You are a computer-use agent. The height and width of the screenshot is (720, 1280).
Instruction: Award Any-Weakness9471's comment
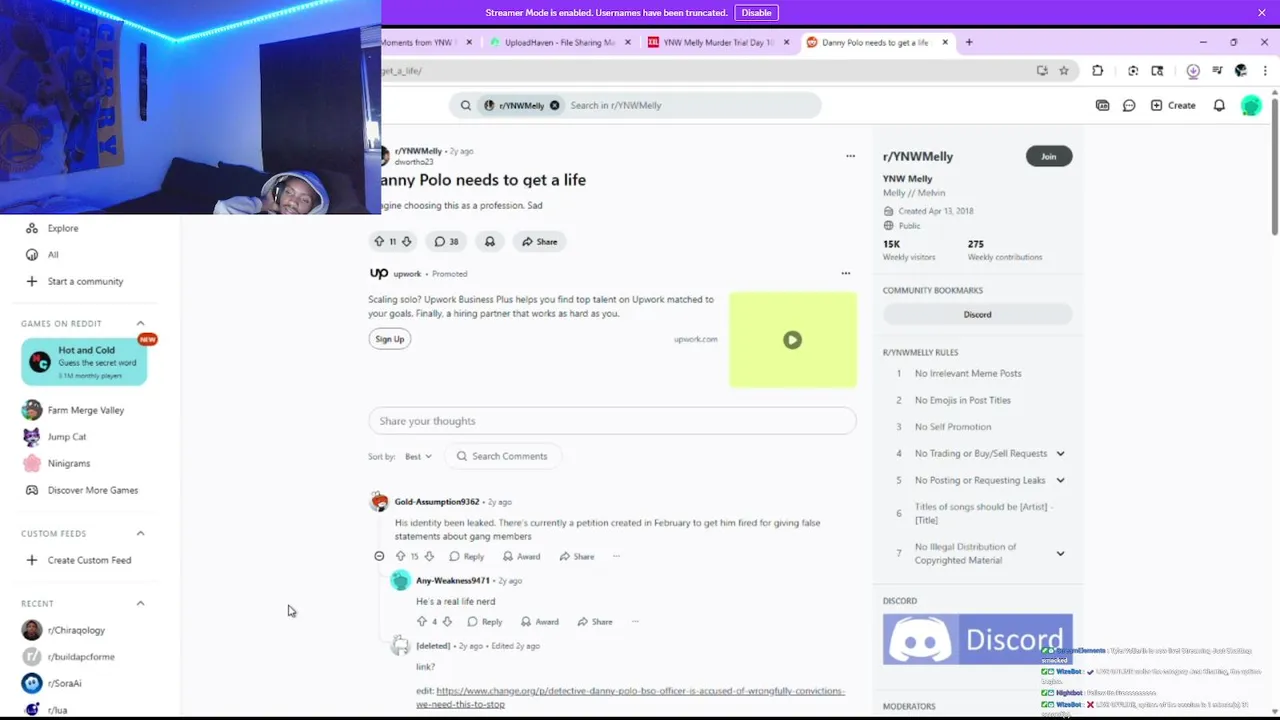click(x=540, y=622)
